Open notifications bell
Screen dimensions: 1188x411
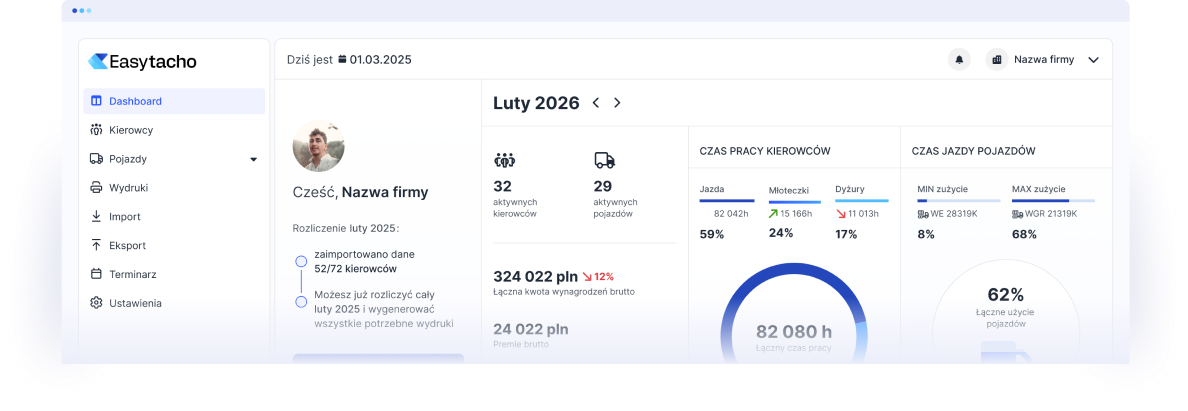coord(959,60)
